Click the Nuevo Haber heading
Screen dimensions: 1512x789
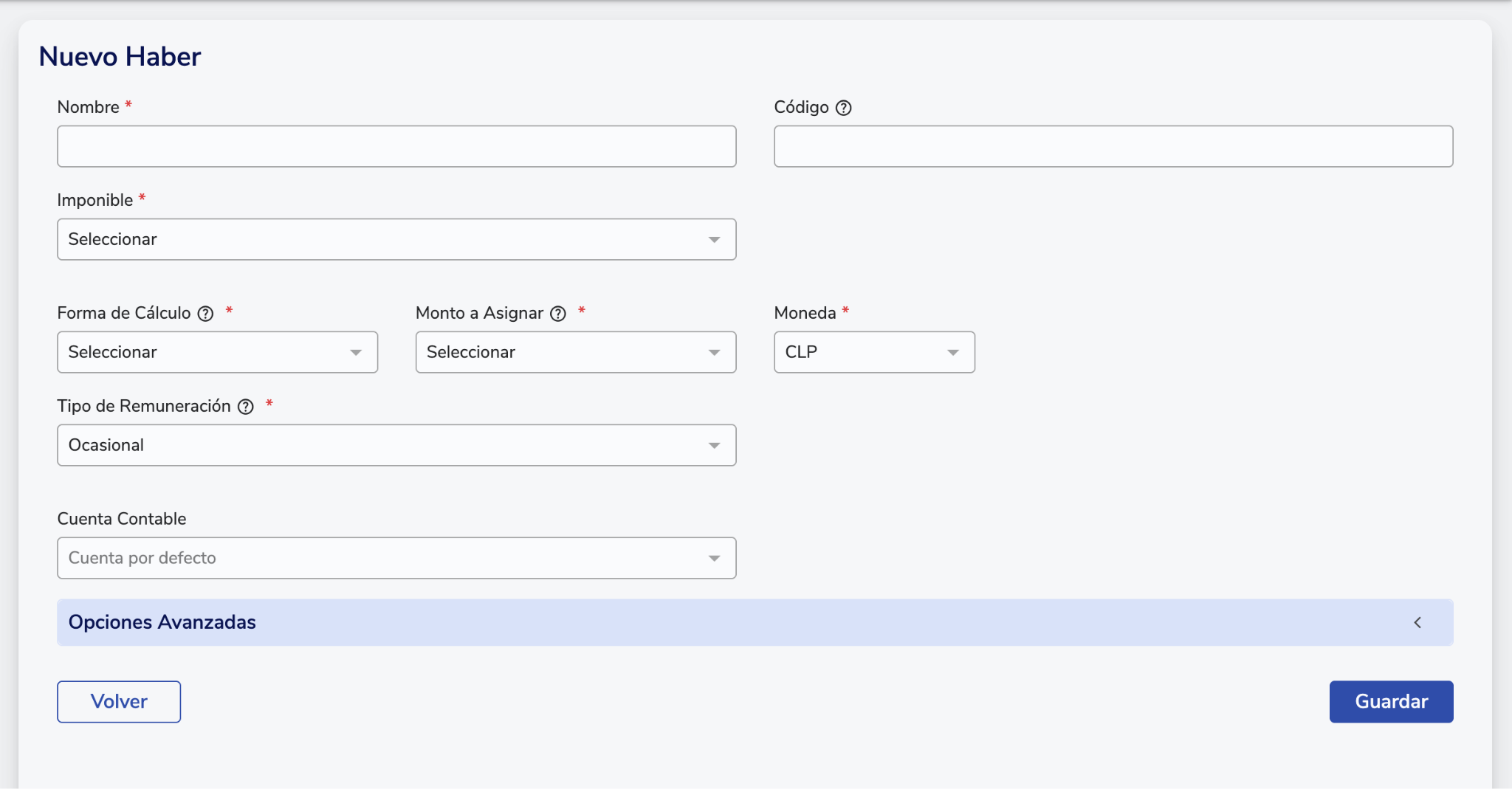(x=120, y=57)
